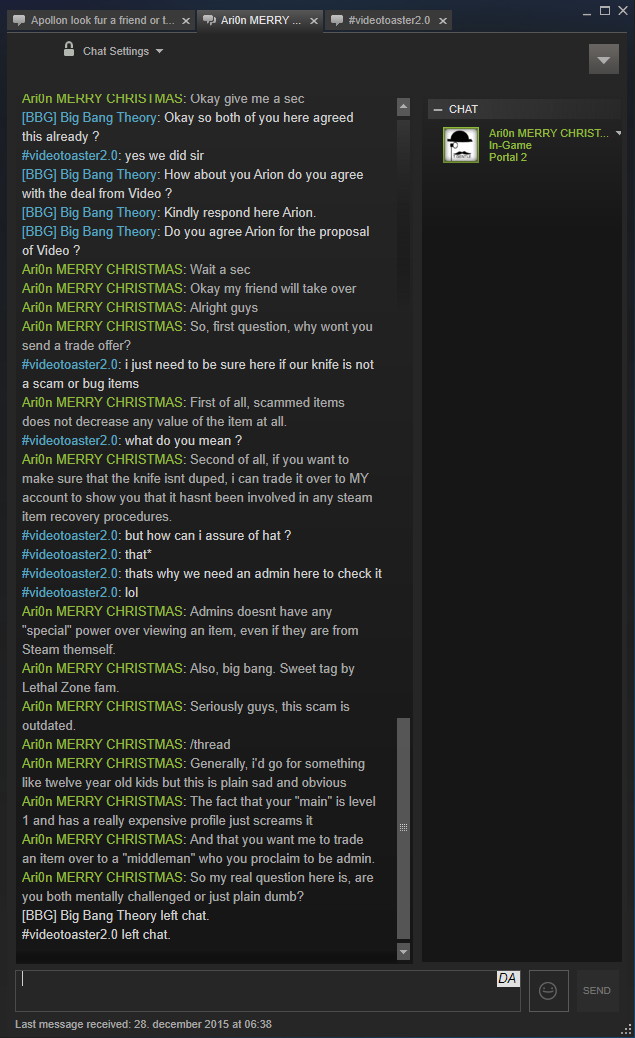The height and width of the screenshot is (1038, 635).
Task: Click the chat bubble icon on Apollon tab
Action: coord(19,21)
